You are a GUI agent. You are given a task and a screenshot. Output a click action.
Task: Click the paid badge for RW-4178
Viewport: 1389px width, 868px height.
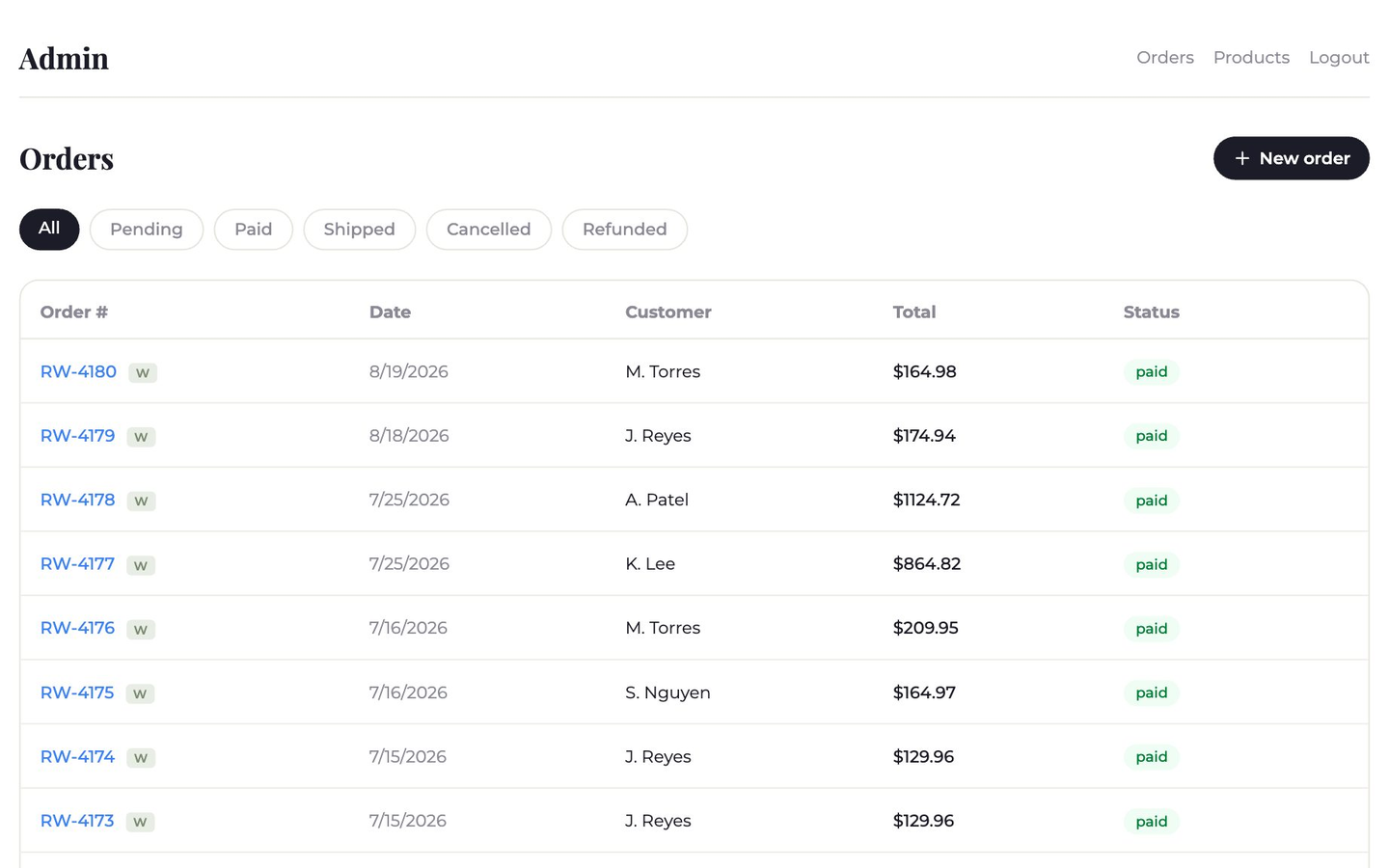1152,501
